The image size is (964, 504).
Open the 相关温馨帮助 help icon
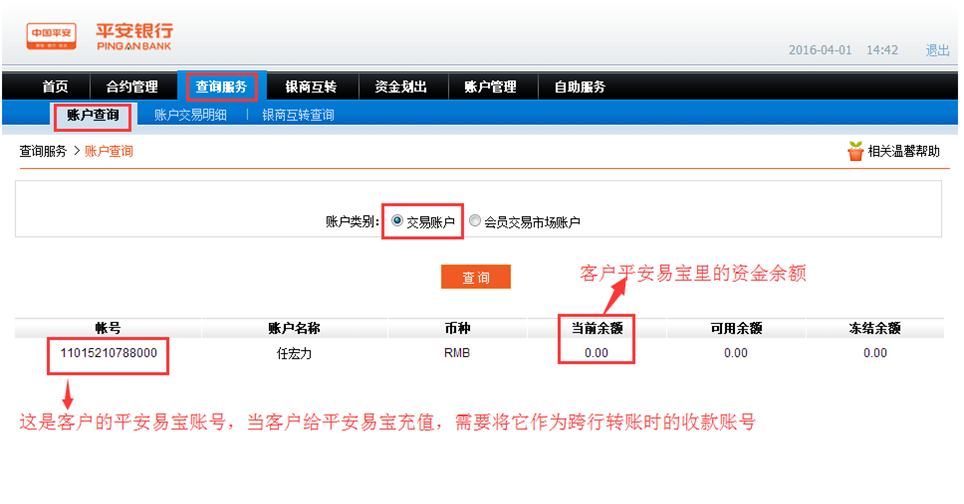click(x=855, y=151)
